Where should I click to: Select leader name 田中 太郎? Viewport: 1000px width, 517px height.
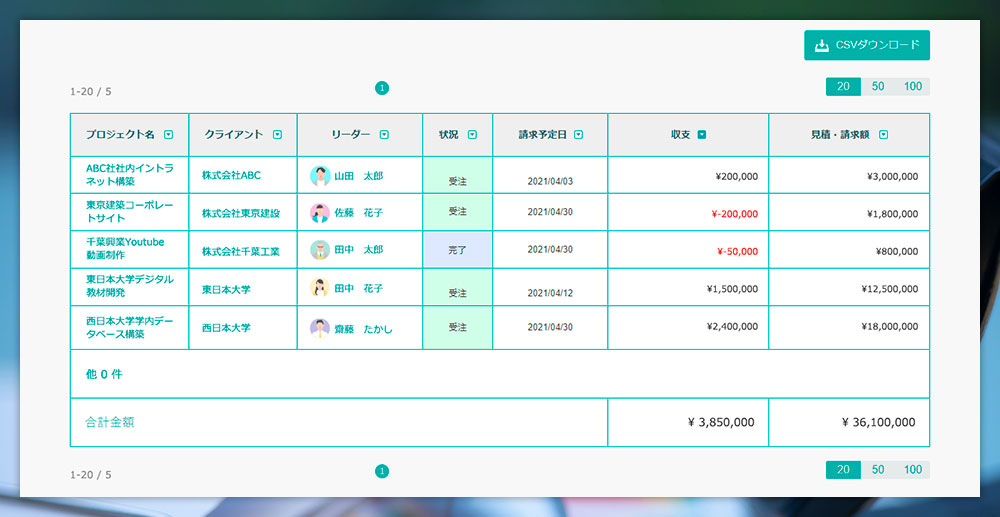coord(359,250)
